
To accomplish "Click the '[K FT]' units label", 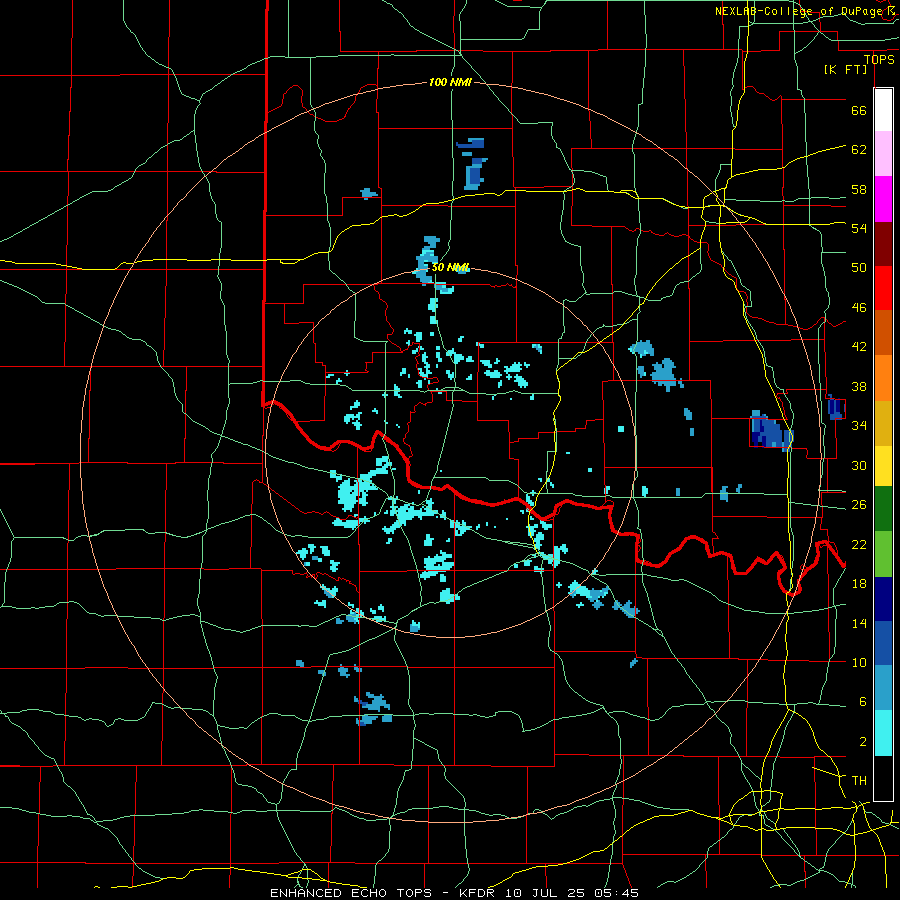I will point(845,70).
